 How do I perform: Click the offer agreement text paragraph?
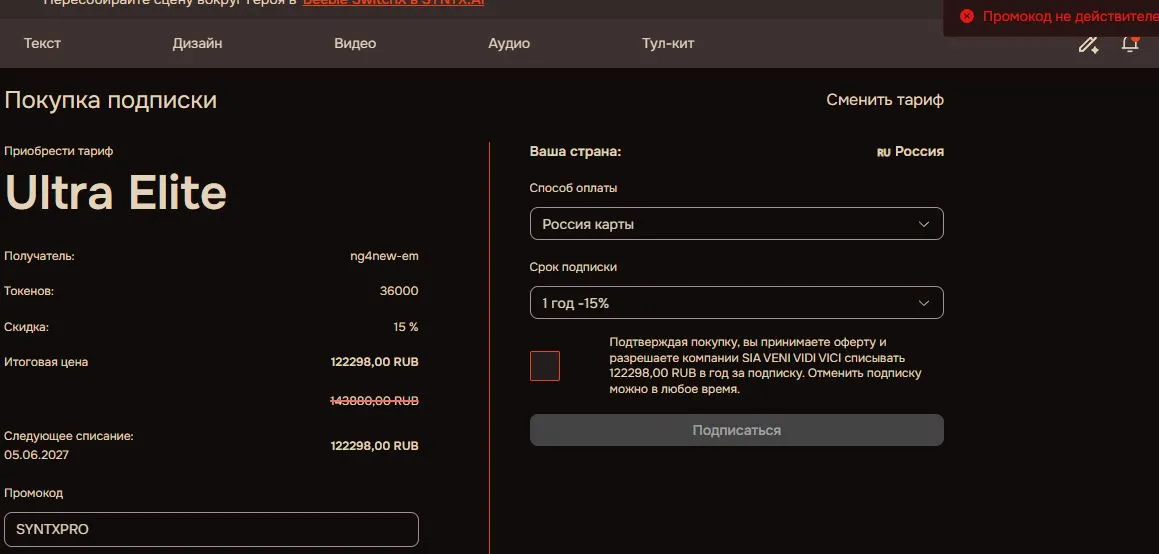(765, 366)
